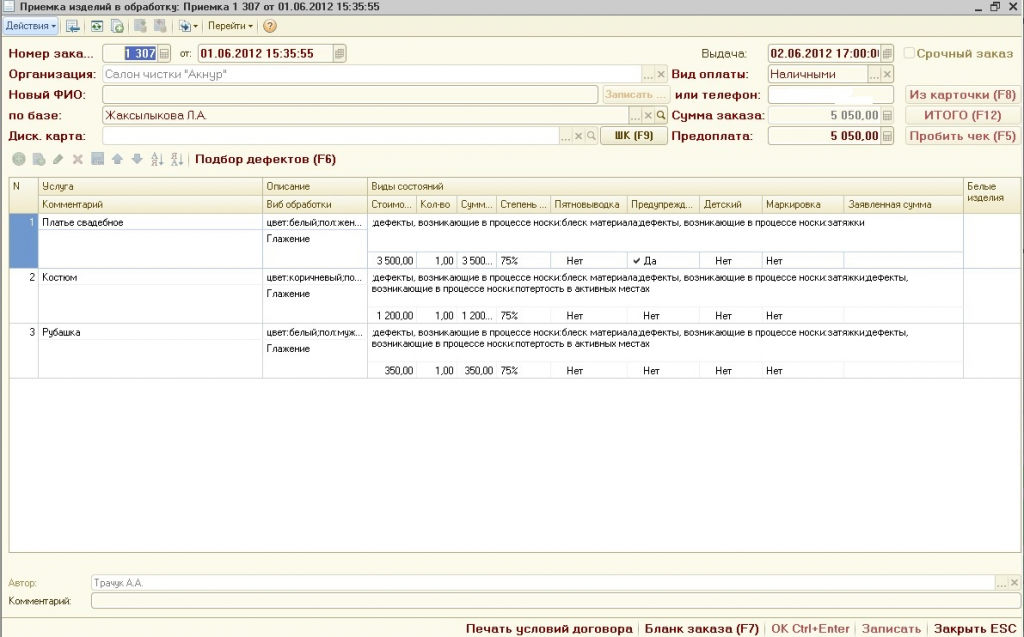Click the magnifier icon for по базе client
1024x637 pixels.
tap(661, 116)
